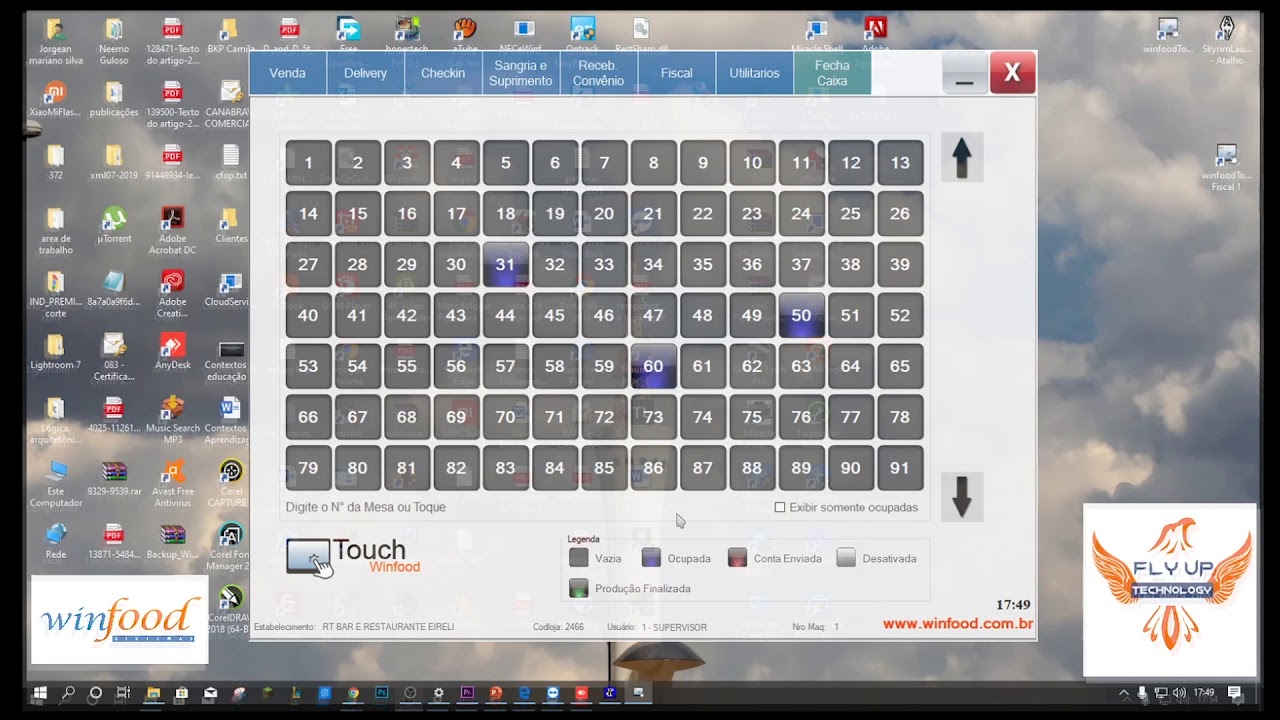Open Premiere Pro from taskbar
This screenshot has height=720, width=1280.
point(467,692)
